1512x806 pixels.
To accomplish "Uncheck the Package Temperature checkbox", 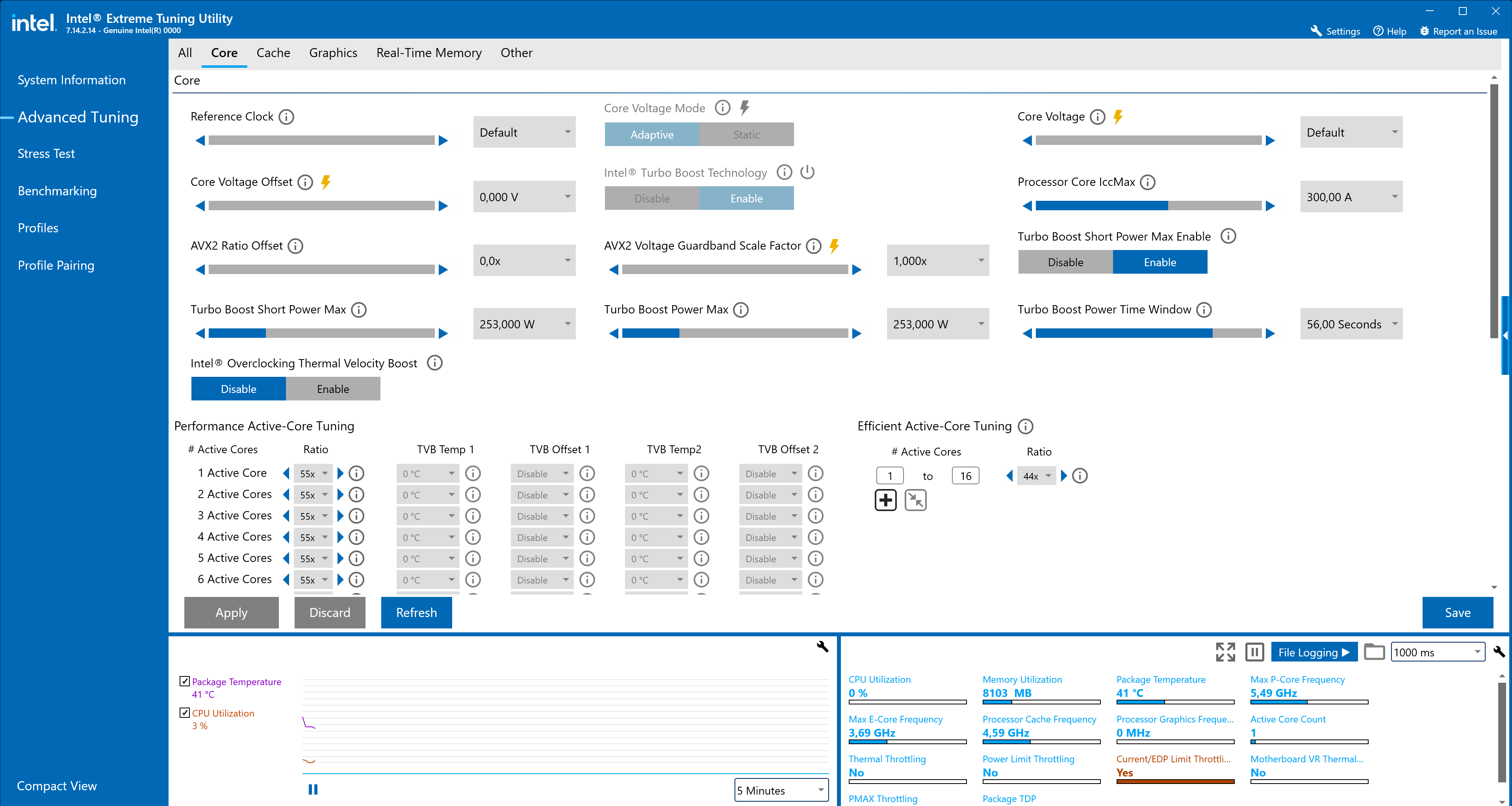I will pyautogui.click(x=184, y=681).
